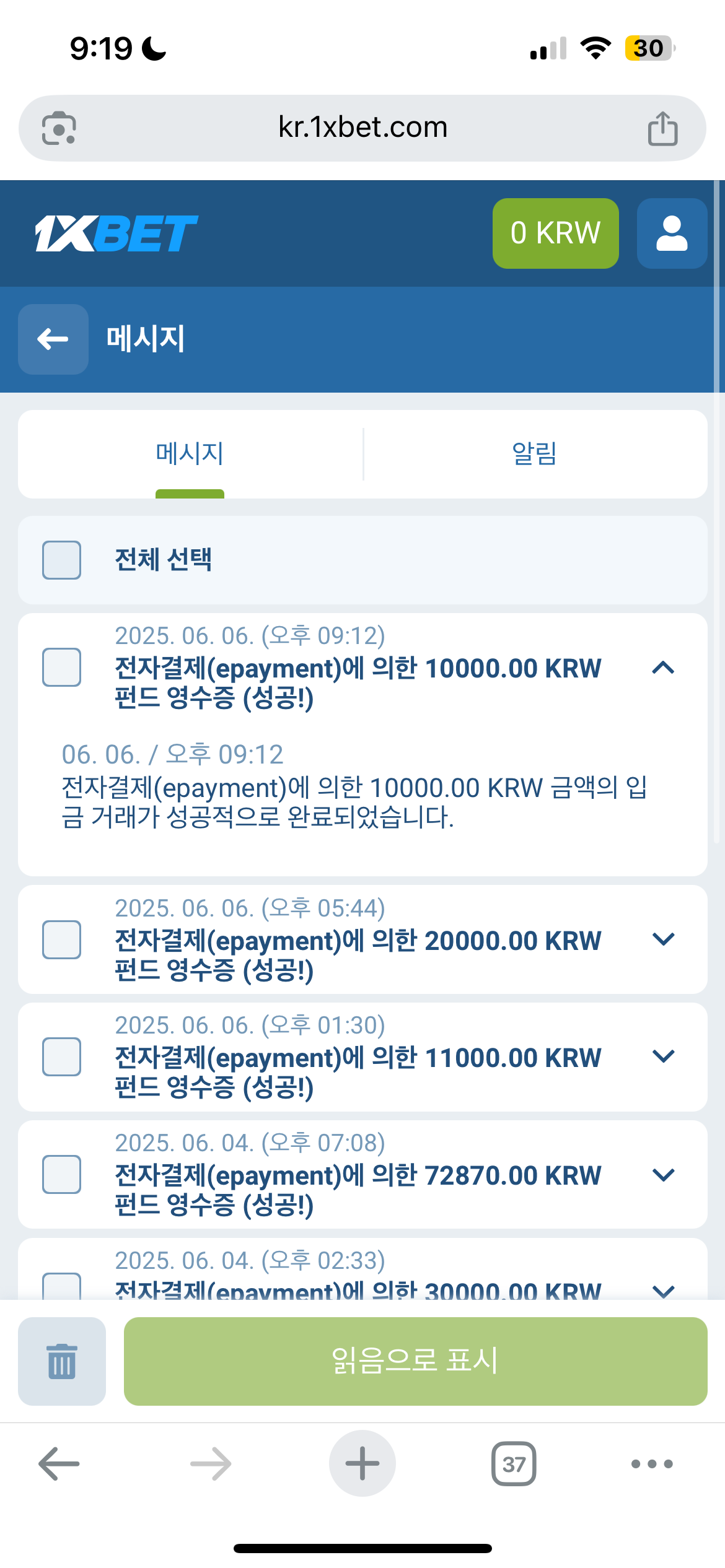Expand the 11000.00 KRW message
725x1568 pixels.
tap(663, 1056)
